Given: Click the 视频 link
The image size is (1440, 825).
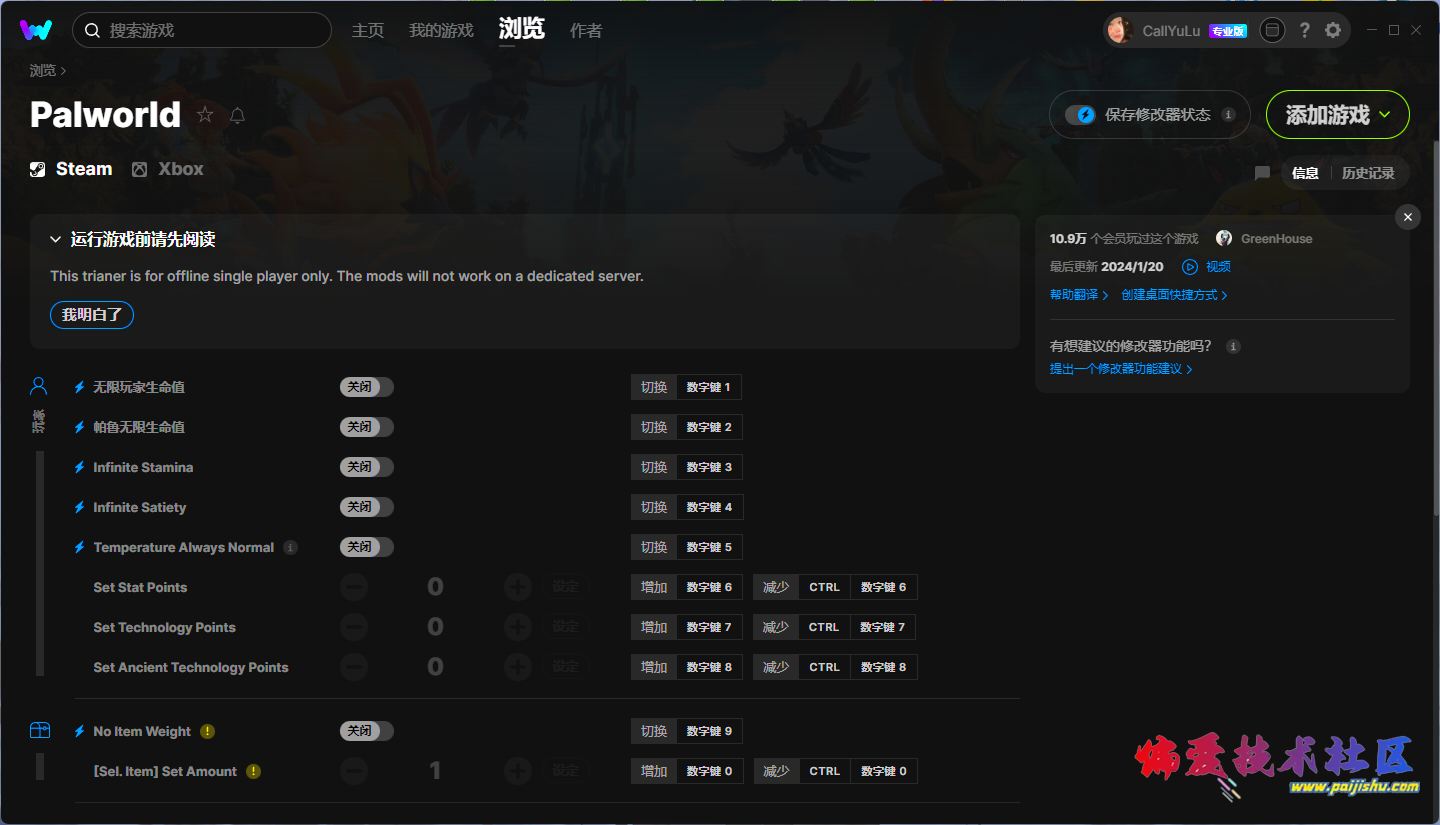Looking at the screenshot, I should coord(1218,267).
